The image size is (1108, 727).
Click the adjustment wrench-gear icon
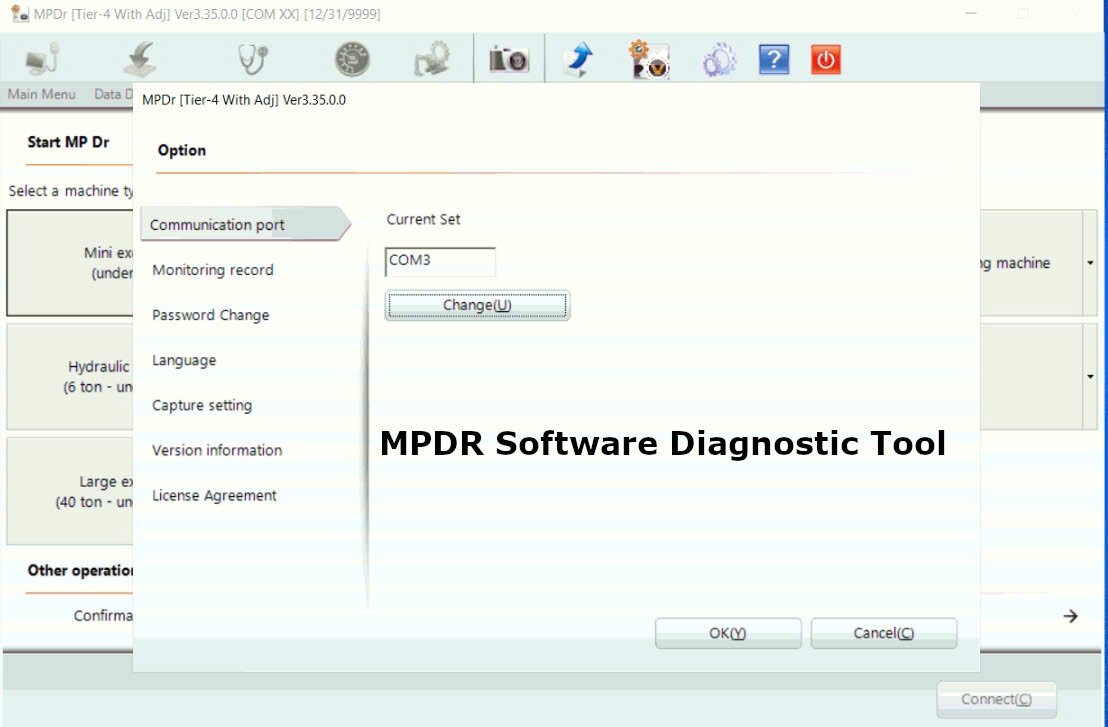430,58
